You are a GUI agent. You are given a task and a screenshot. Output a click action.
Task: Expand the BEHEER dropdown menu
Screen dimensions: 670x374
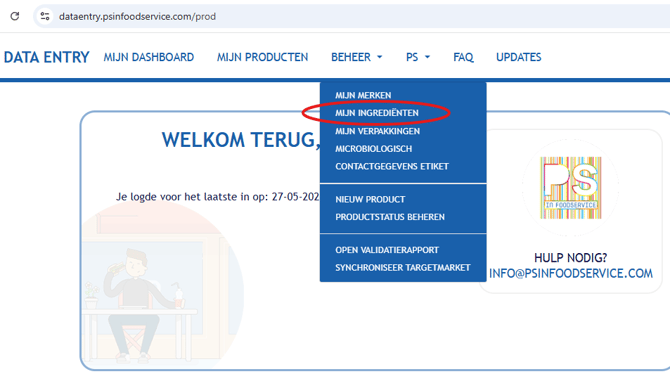click(357, 57)
